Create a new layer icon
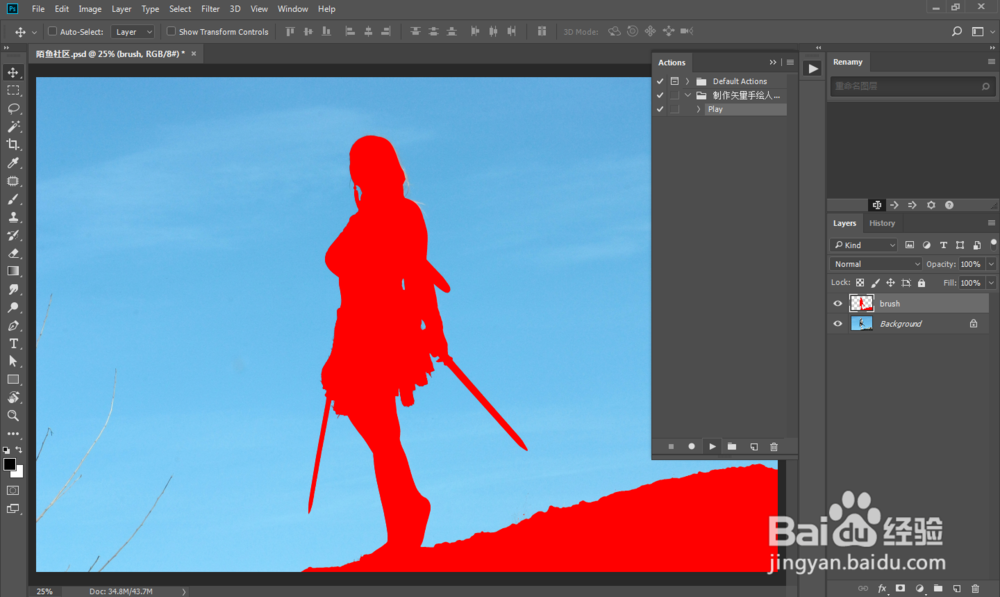The width and height of the screenshot is (1000, 597). tap(957, 588)
